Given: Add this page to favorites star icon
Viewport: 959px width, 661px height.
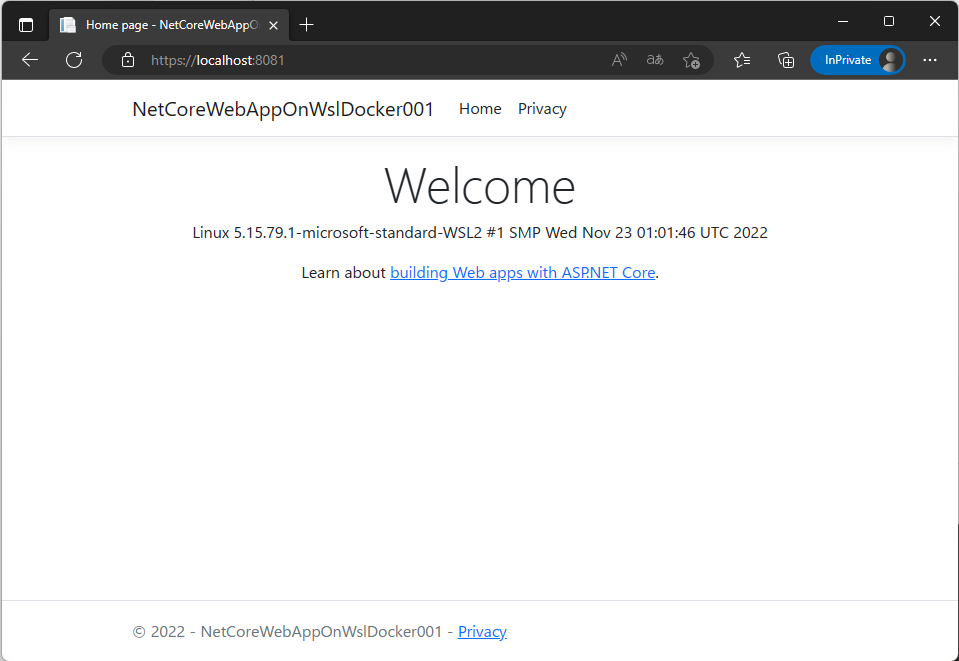Looking at the screenshot, I should 692,60.
